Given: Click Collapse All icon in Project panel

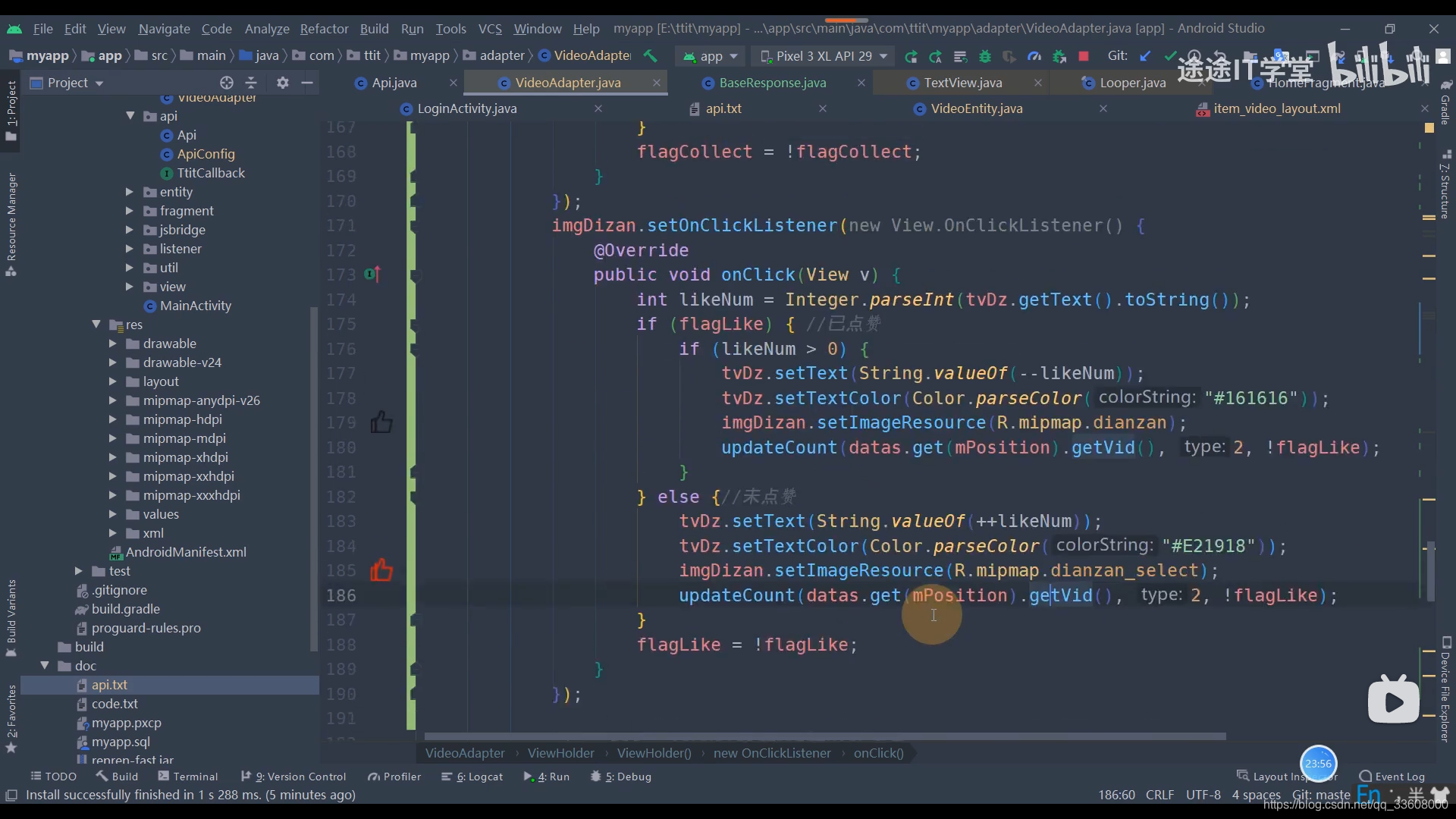Looking at the screenshot, I should pos(252,83).
